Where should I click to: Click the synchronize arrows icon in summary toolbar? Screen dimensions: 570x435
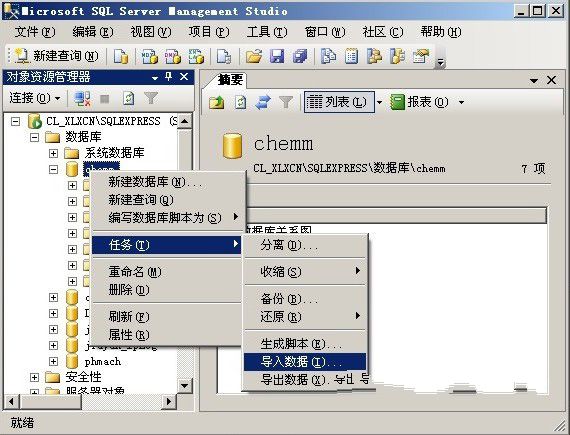[263, 102]
